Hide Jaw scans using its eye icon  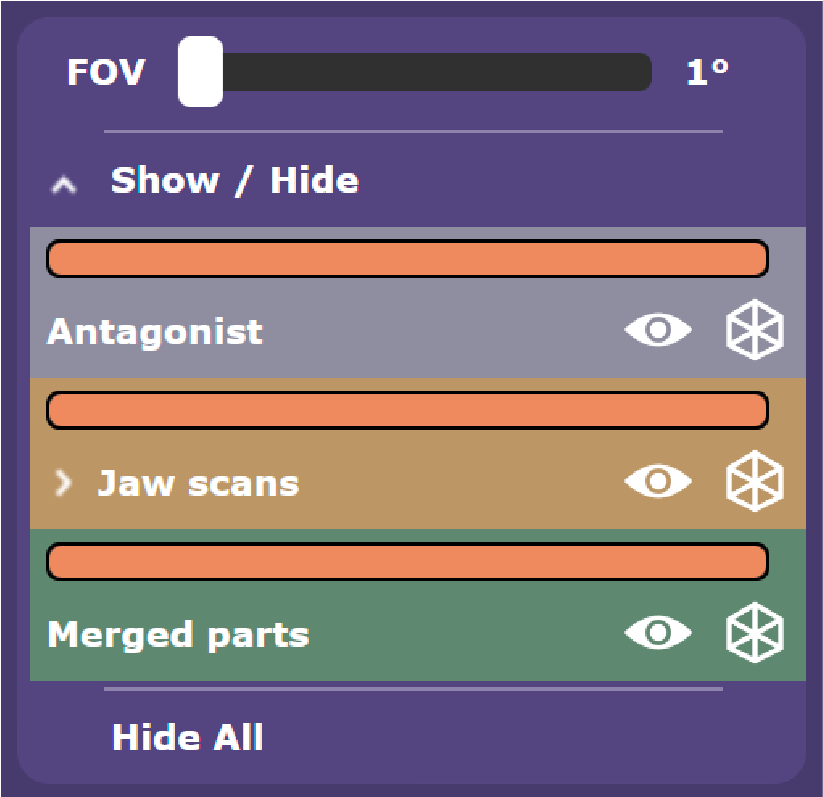tap(658, 481)
